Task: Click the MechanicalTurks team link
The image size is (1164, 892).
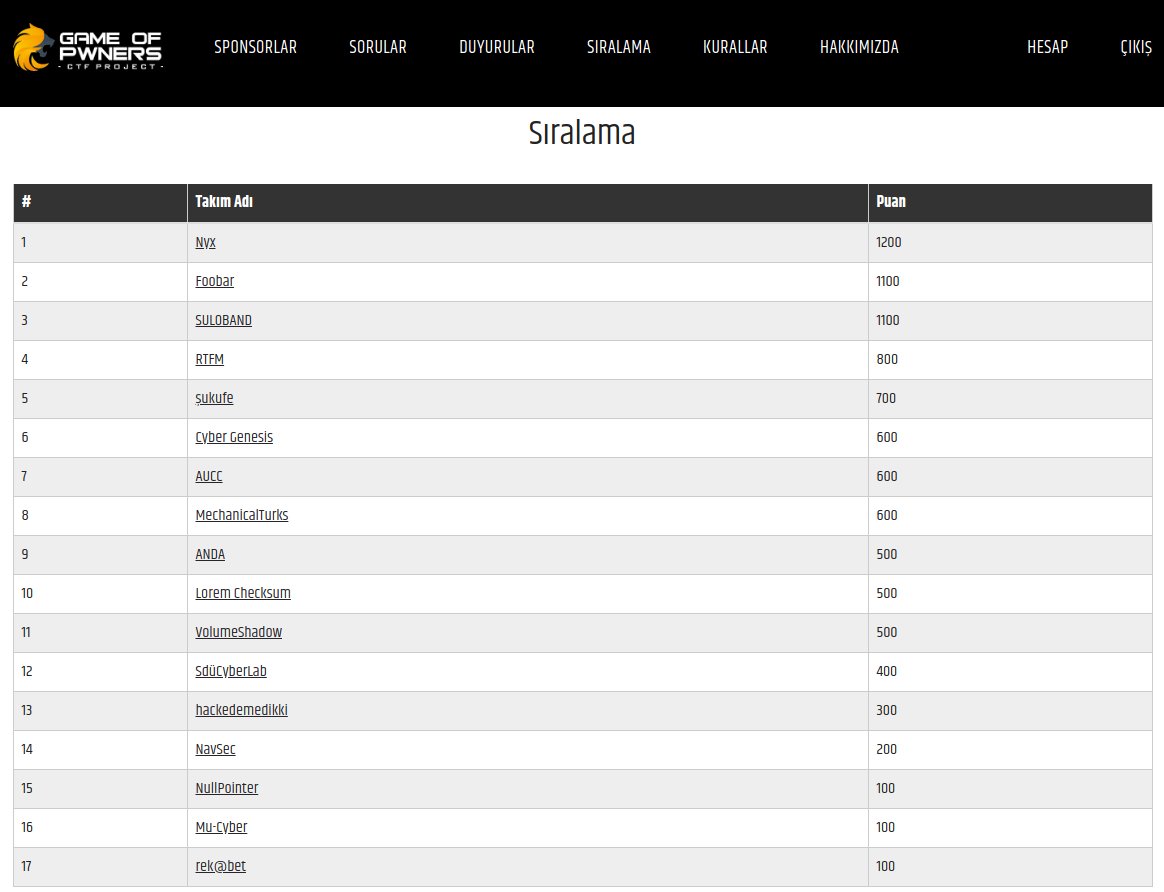Action: click(x=241, y=515)
